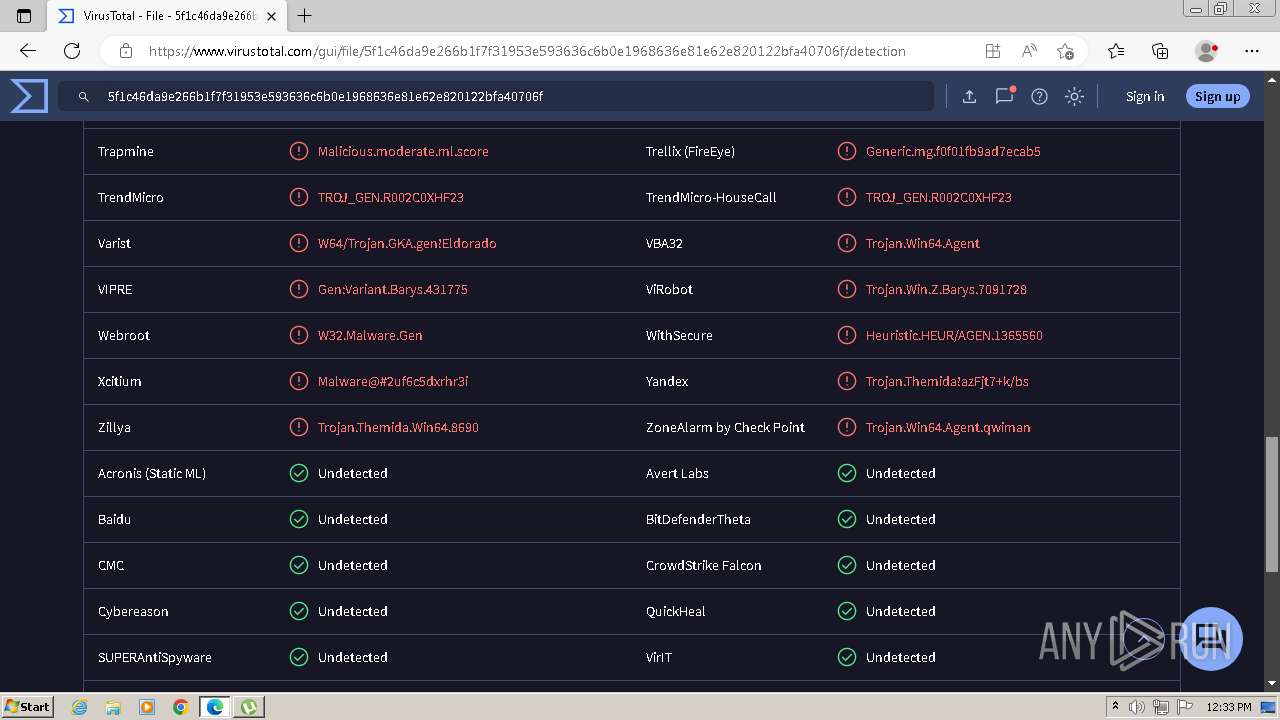The width and height of the screenshot is (1280, 720).
Task: Add this page to favorites
Action: (1065, 51)
